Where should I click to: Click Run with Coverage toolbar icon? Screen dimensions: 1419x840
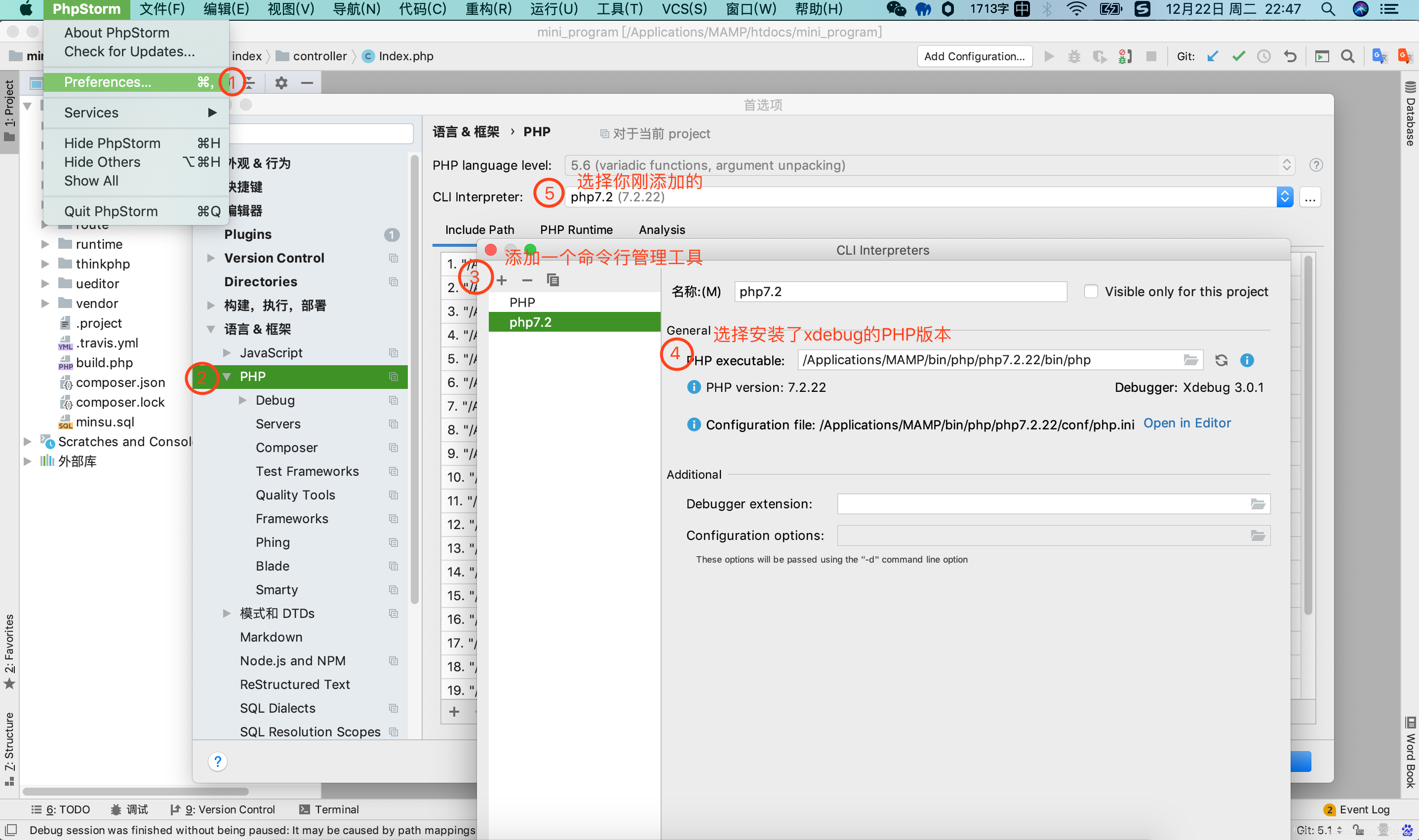click(x=1100, y=56)
